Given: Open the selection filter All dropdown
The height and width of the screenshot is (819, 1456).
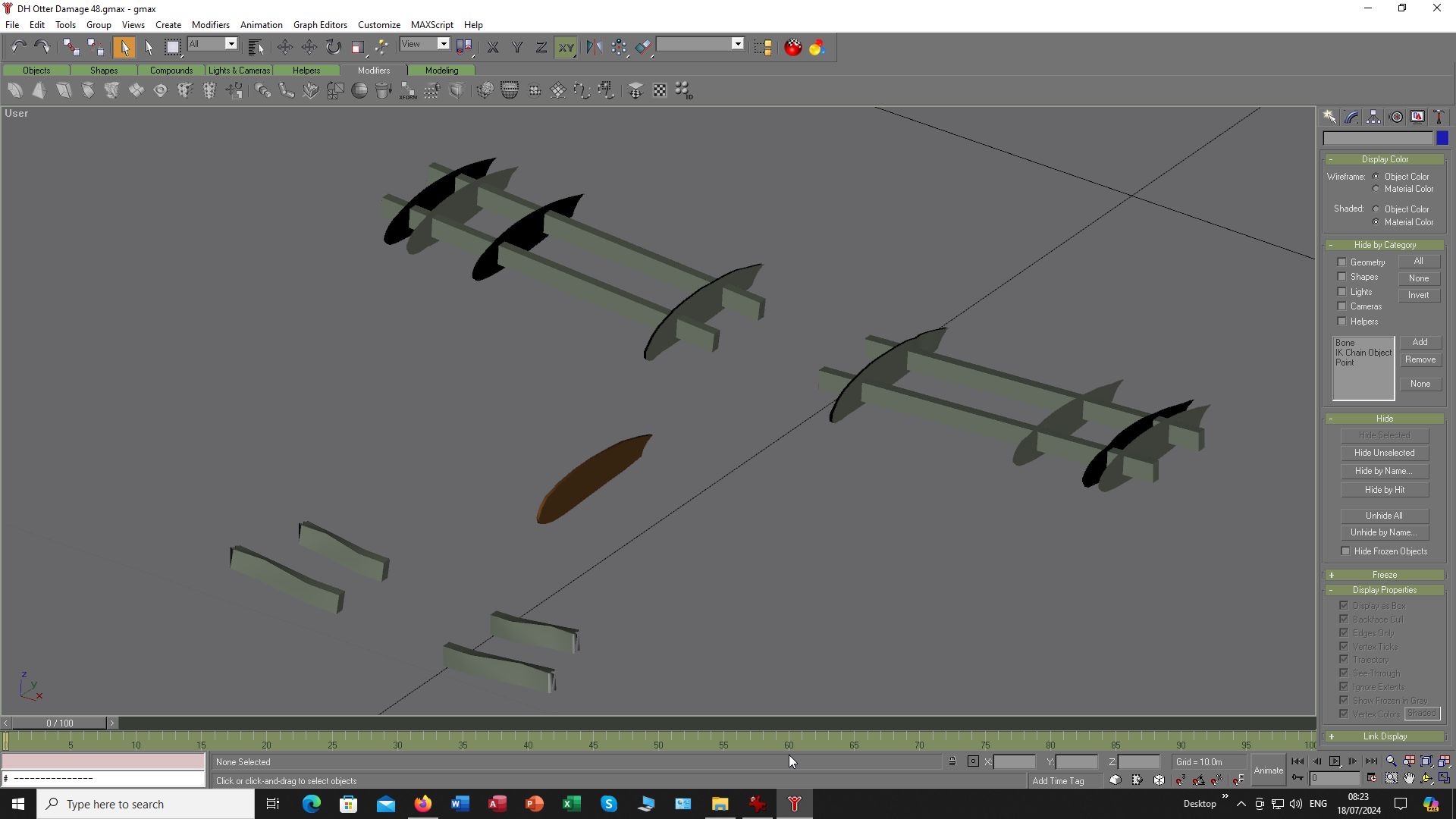Looking at the screenshot, I should click(x=231, y=44).
